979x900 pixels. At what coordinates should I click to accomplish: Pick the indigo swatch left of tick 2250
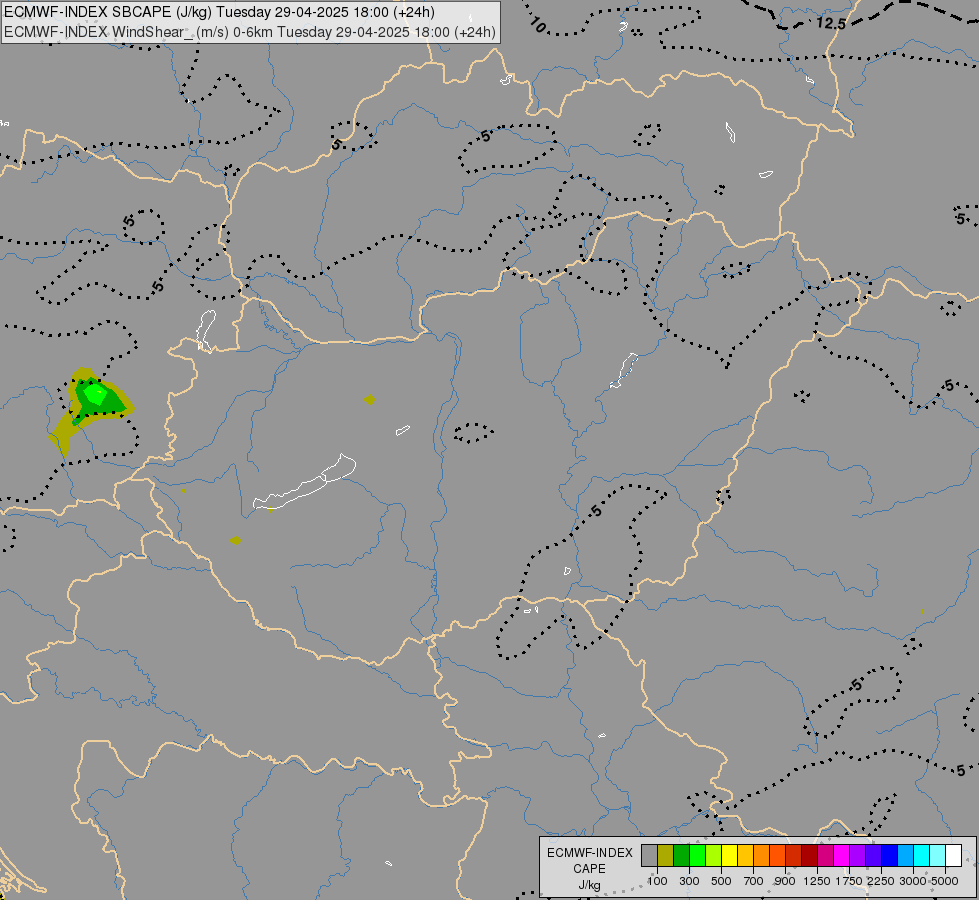(x=873, y=856)
